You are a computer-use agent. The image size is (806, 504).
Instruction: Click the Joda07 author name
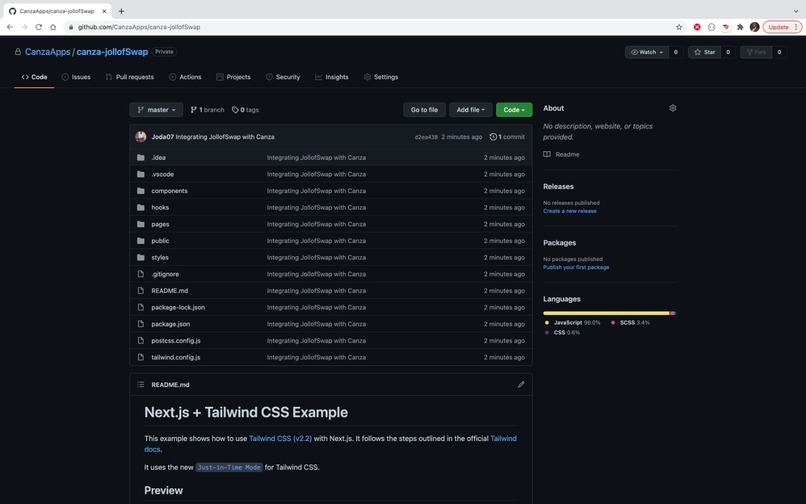click(162, 137)
